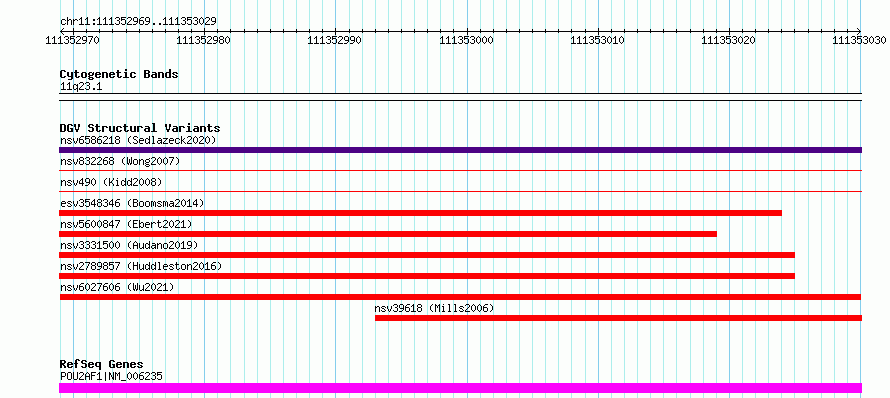Select the red nsv3331500 variant bar
Screen dimensions: 890x398
click(427, 255)
